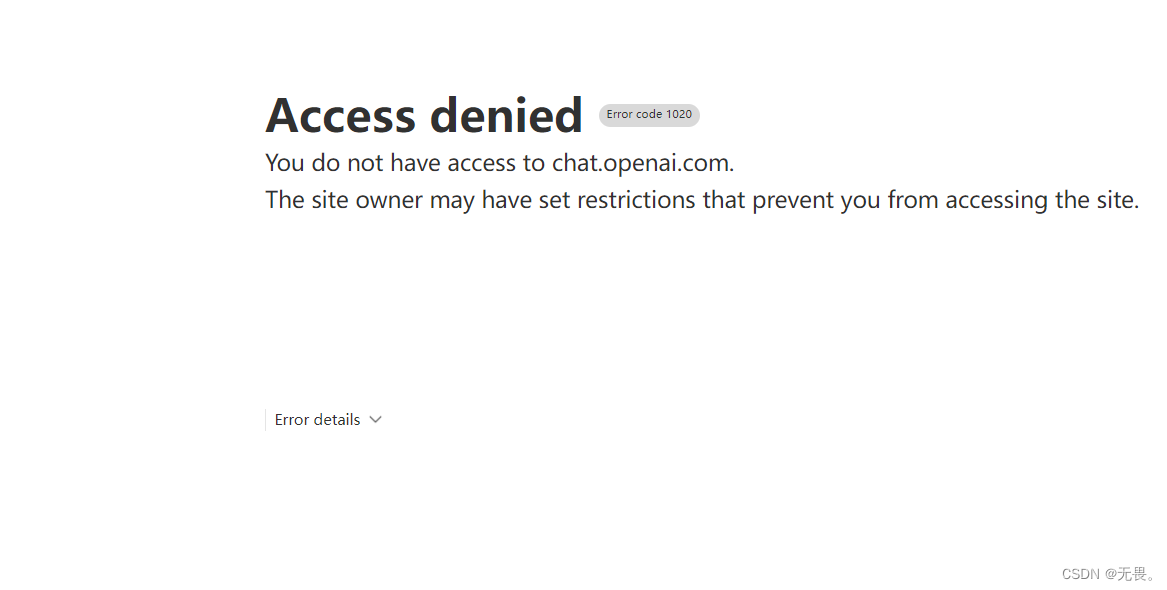Select the Access denied page title
1167x590 pixels.
click(424, 114)
